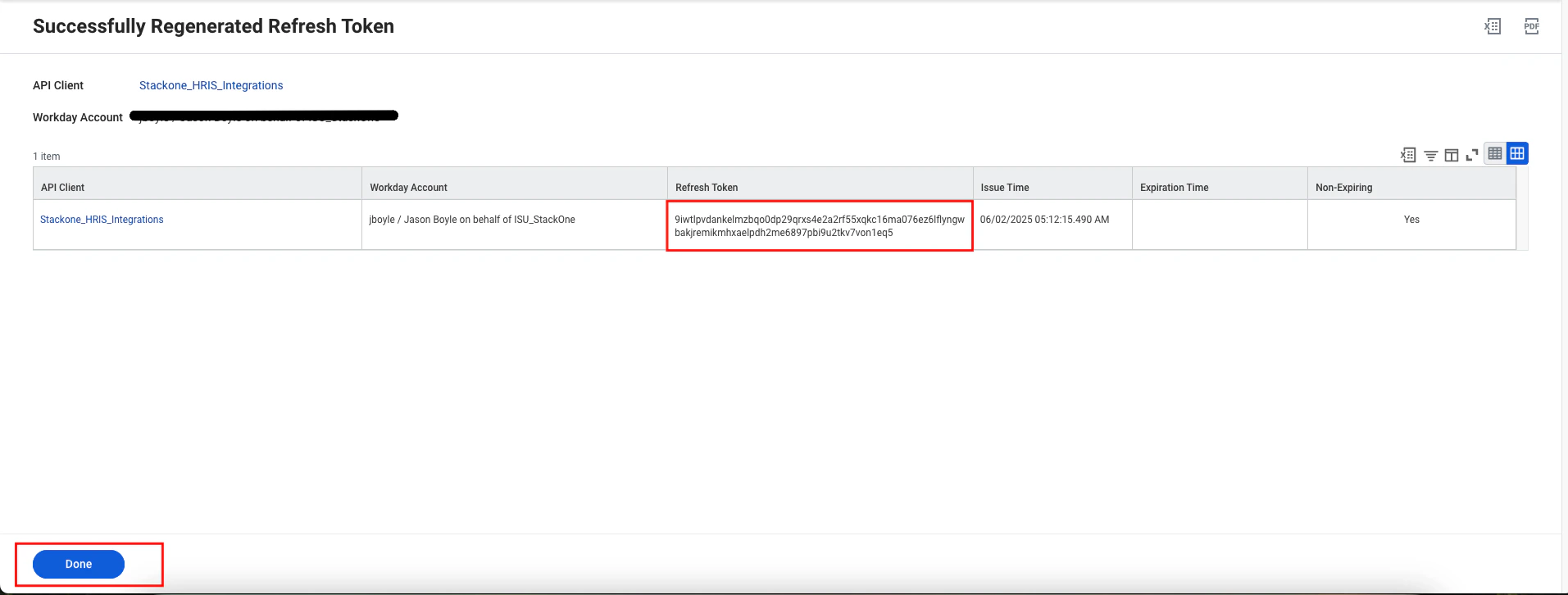Viewport: 1568px width, 595px height.
Task: Click the issue time '06/02/2025 05:12:15.490 AM'
Action: click(1044, 220)
